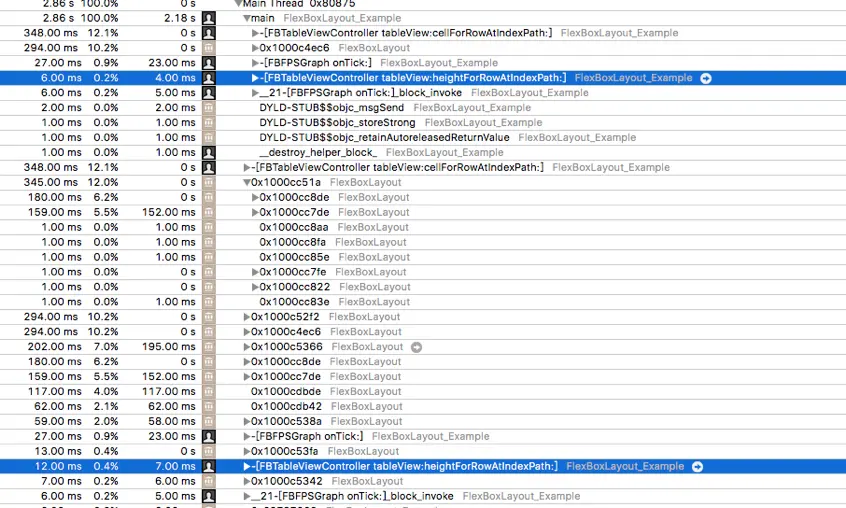Expand heightForRowAtIndexPath row with 6.00 ms
The height and width of the screenshot is (508, 846).
(255, 78)
